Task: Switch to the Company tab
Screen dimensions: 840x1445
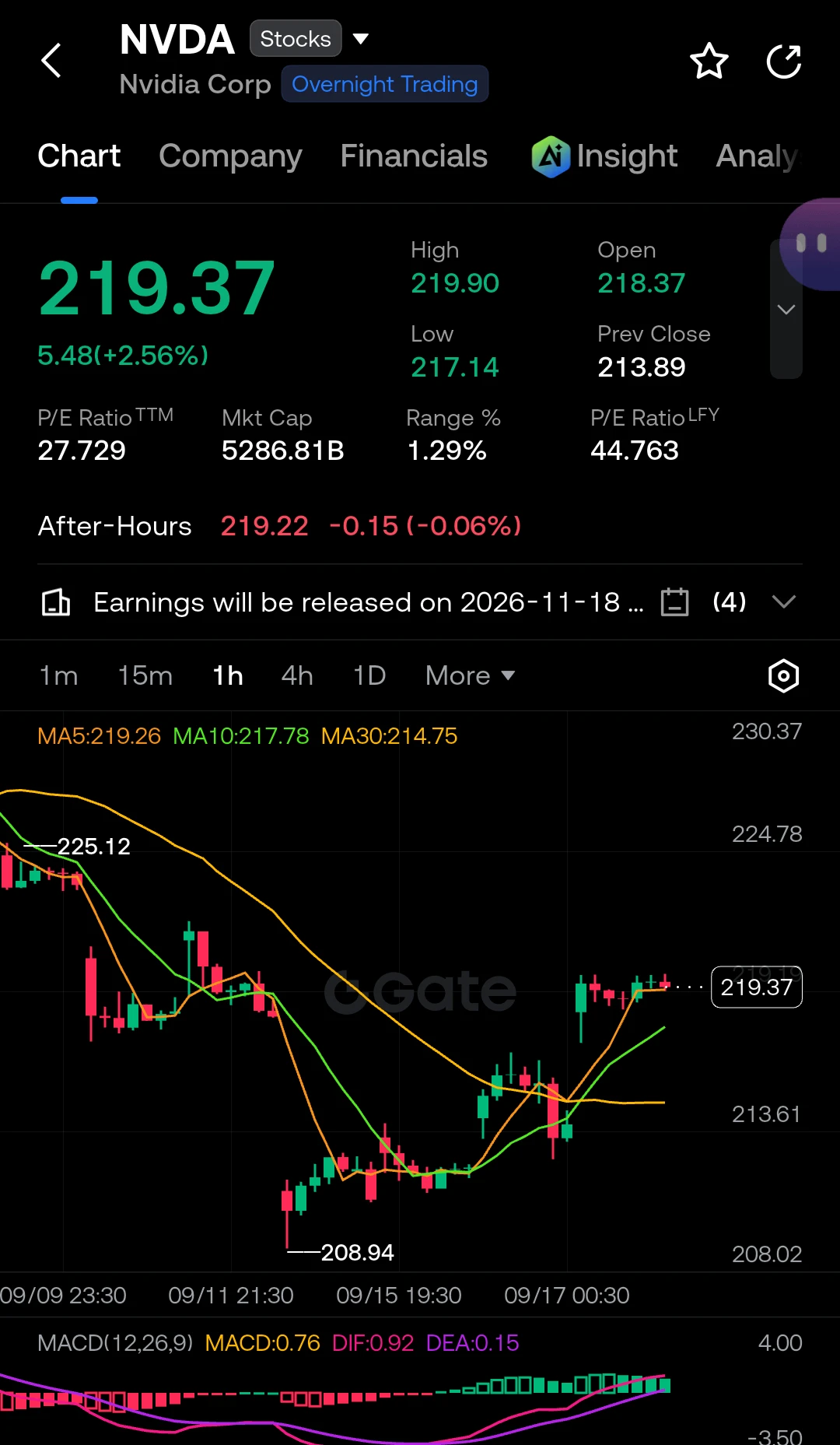Action: pos(230,156)
